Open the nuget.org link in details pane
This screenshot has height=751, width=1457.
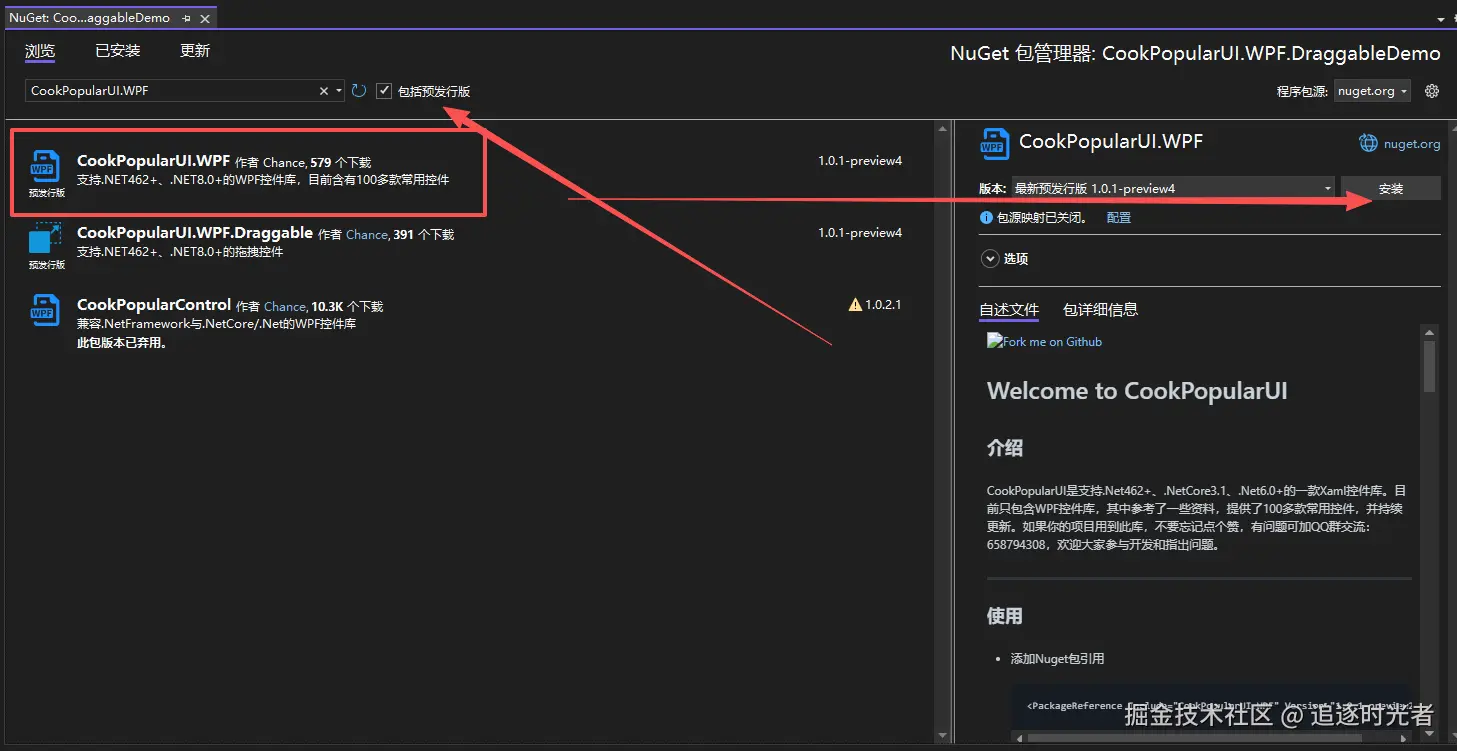1412,144
